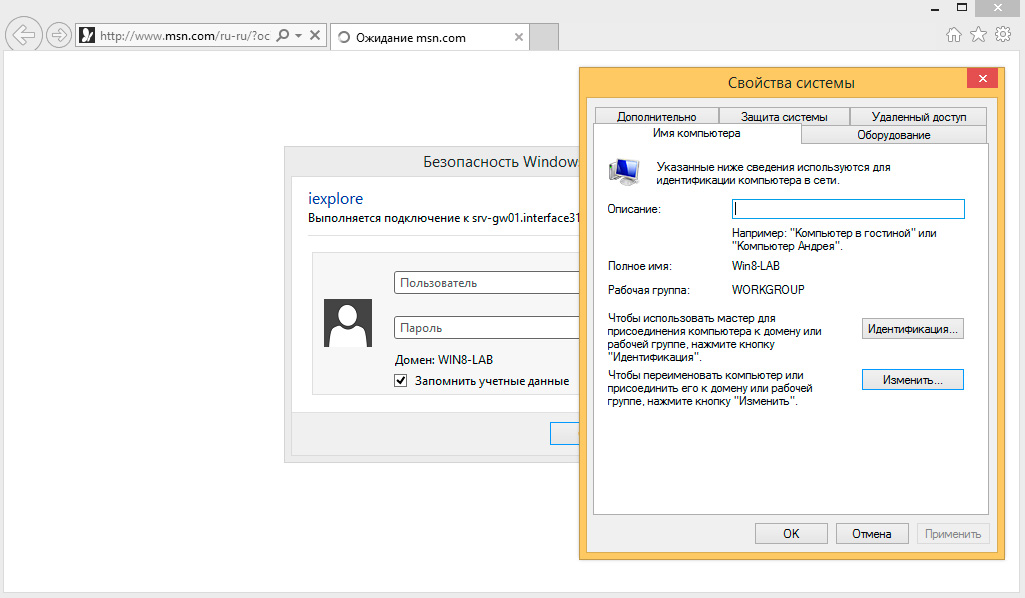The image size is (1025, 598).
Task: Click the 'Пароль' password field
Action: 486,327
